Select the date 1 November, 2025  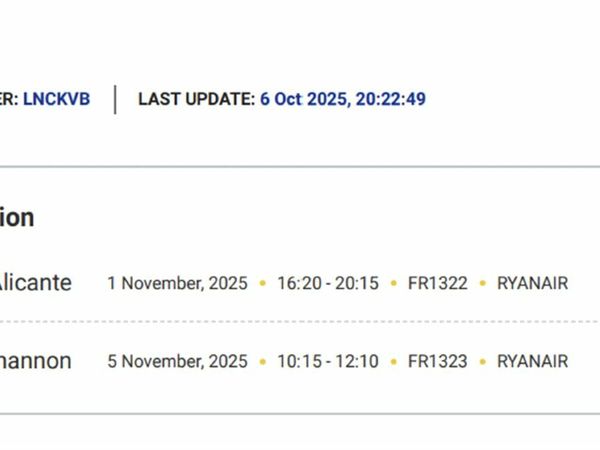point(177,283)
